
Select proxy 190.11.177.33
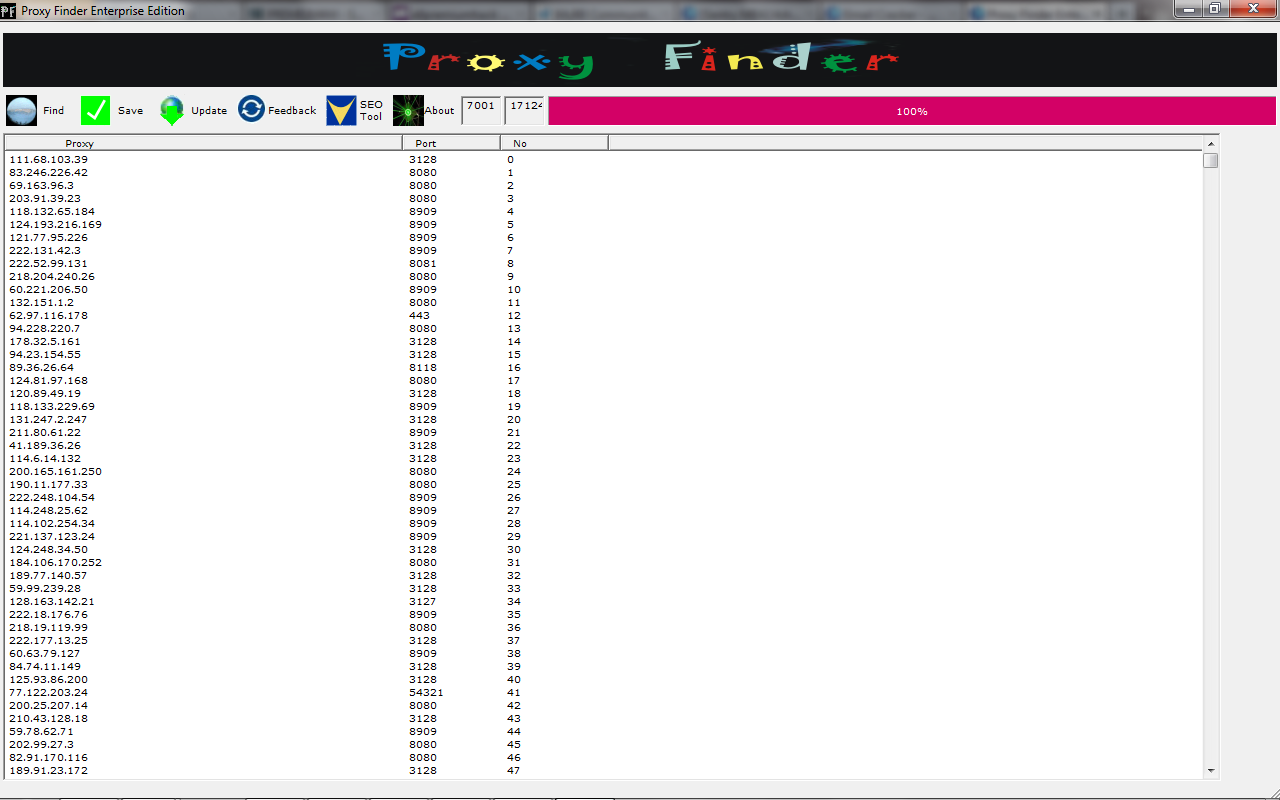pyautogui.click(x=49, y=484)
